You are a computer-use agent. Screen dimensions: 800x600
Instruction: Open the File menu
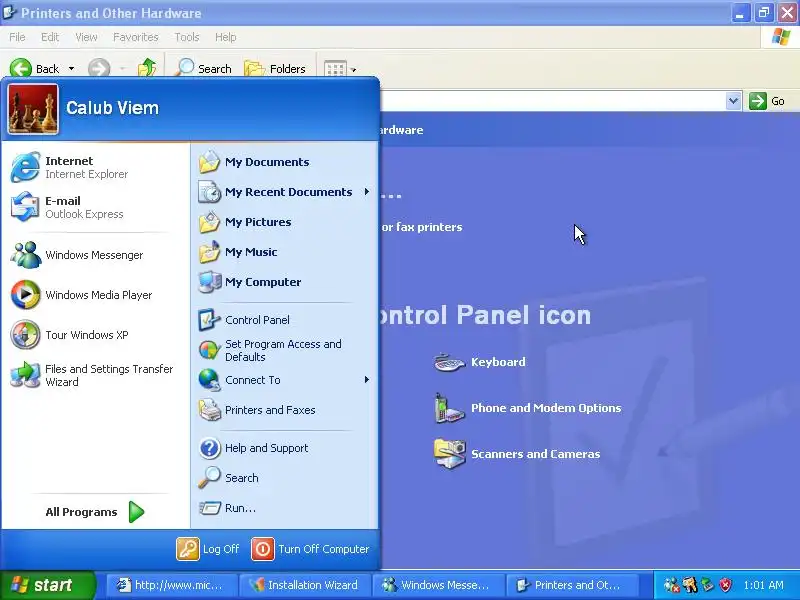tap(17, 37)
